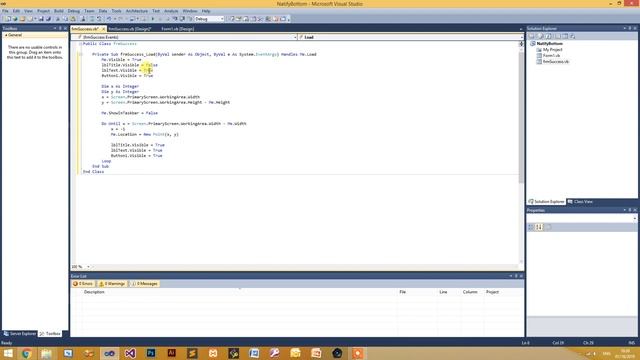
Task: Switch to the Class View tab
Action: click(580, 202)
